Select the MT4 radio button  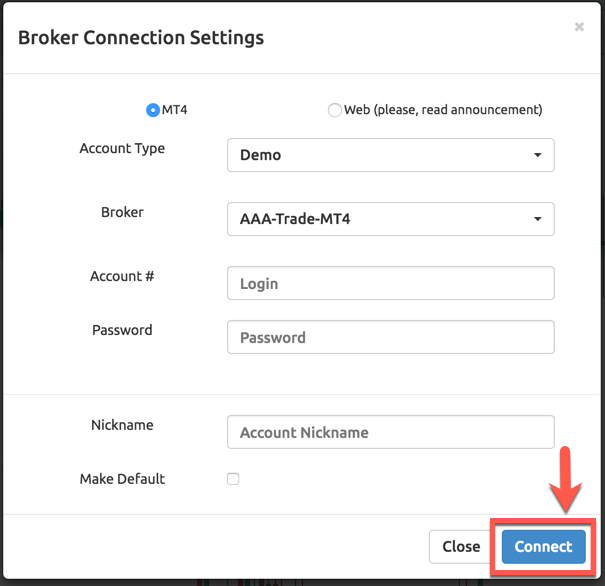pos(153,110)
